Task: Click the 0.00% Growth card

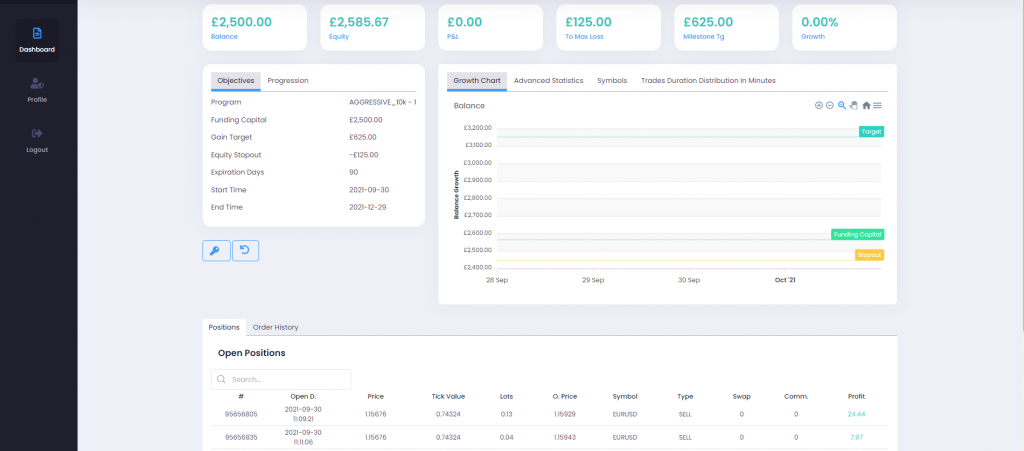Action: pos(844,27)
